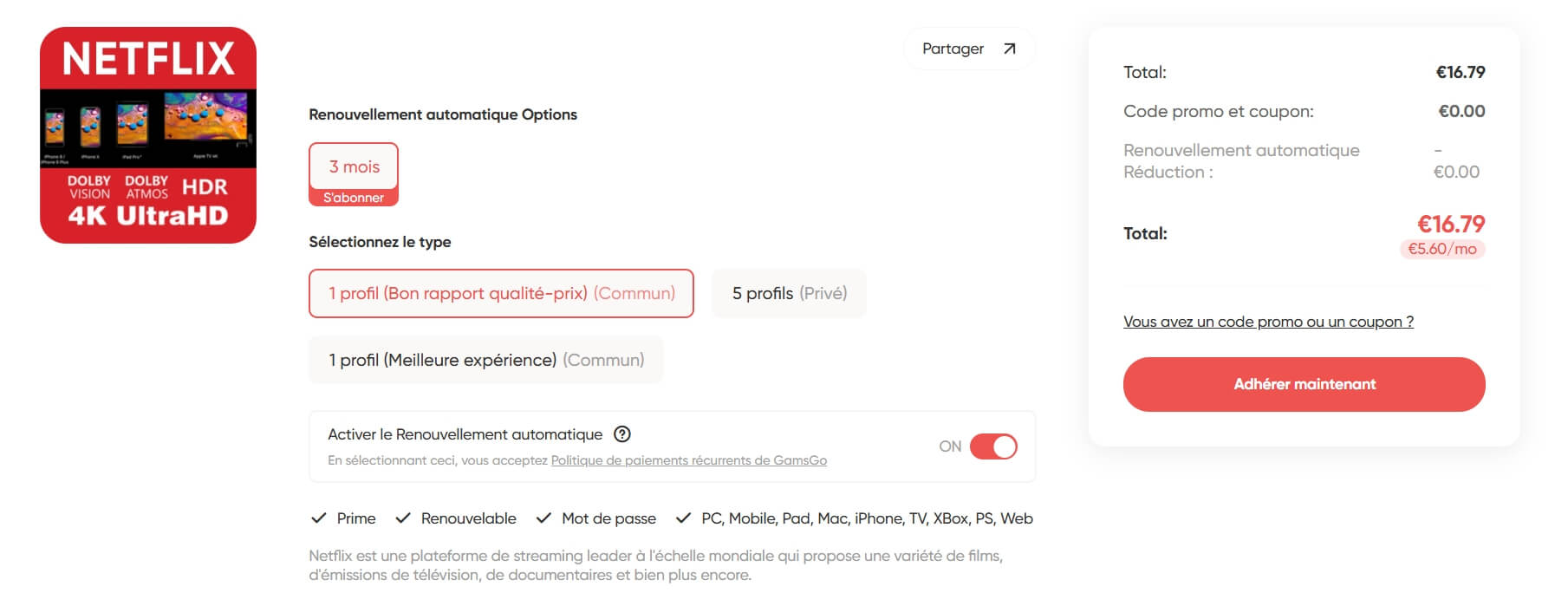1568x606 pixels.
Task: Click the S'abonner tag under 3 mois
Action: pyautogui.click(x=354, y=198)
